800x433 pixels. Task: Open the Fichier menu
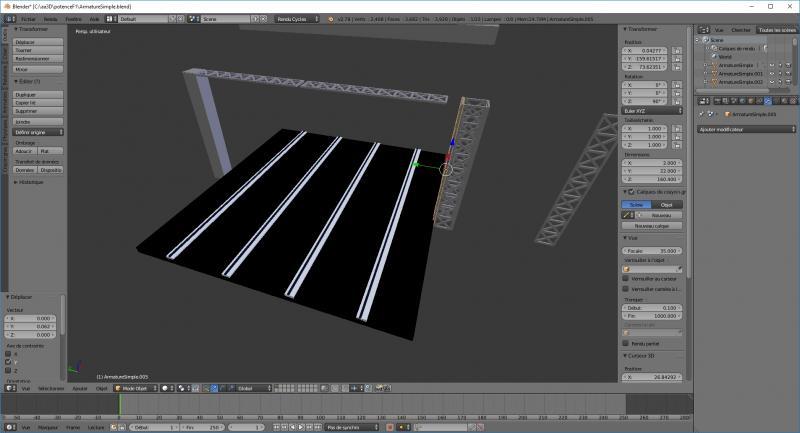pos(27,18)
